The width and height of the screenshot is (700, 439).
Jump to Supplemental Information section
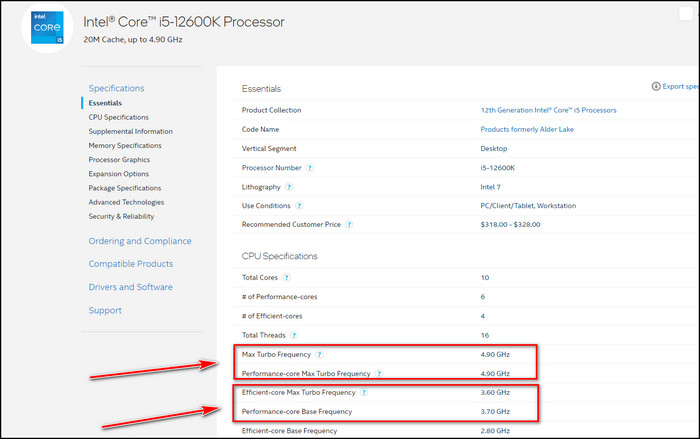(130, 132)
